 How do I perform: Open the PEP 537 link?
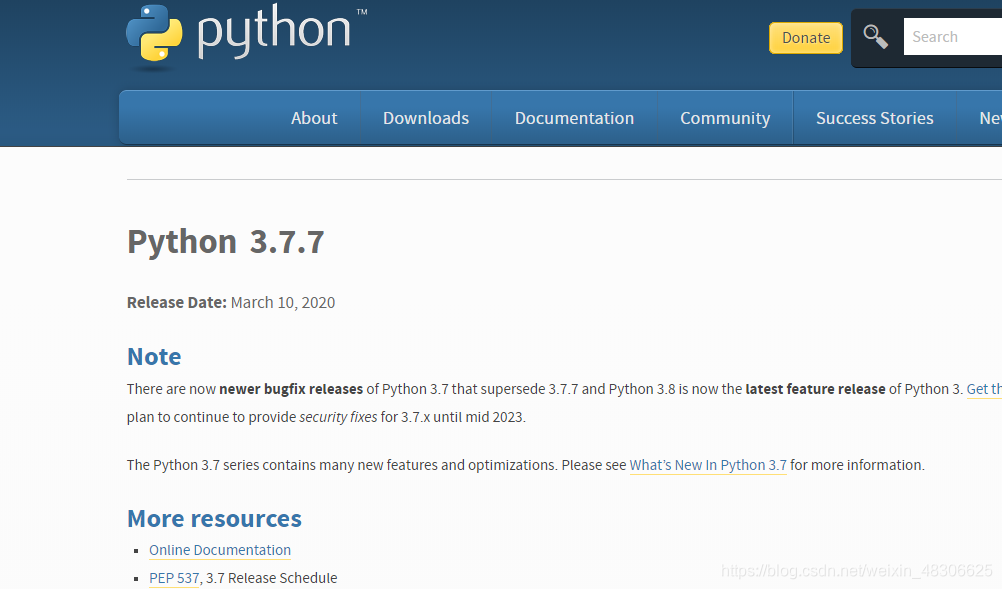(x=174, y=578)
